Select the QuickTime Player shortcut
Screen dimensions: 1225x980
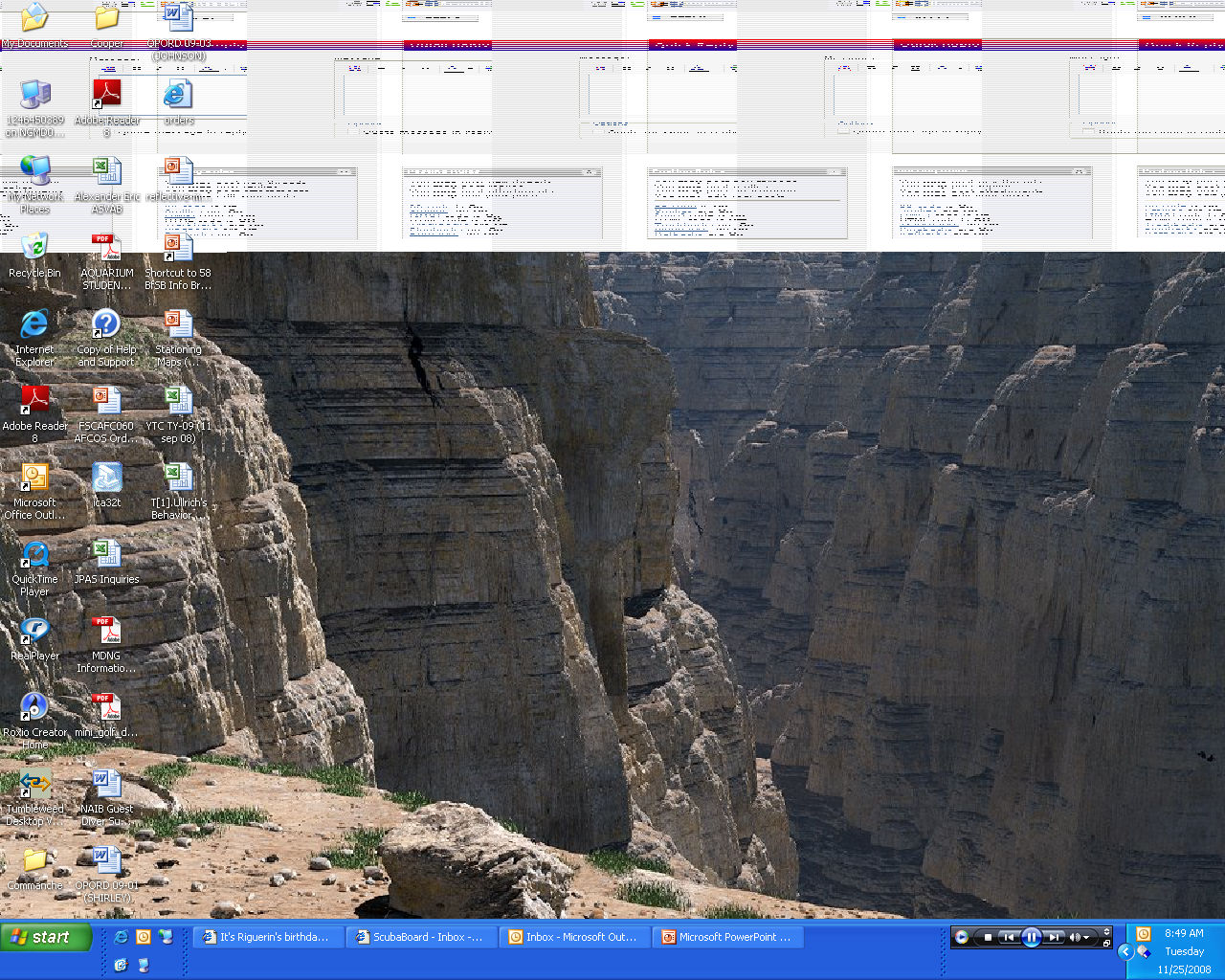[x=34, y=567]
